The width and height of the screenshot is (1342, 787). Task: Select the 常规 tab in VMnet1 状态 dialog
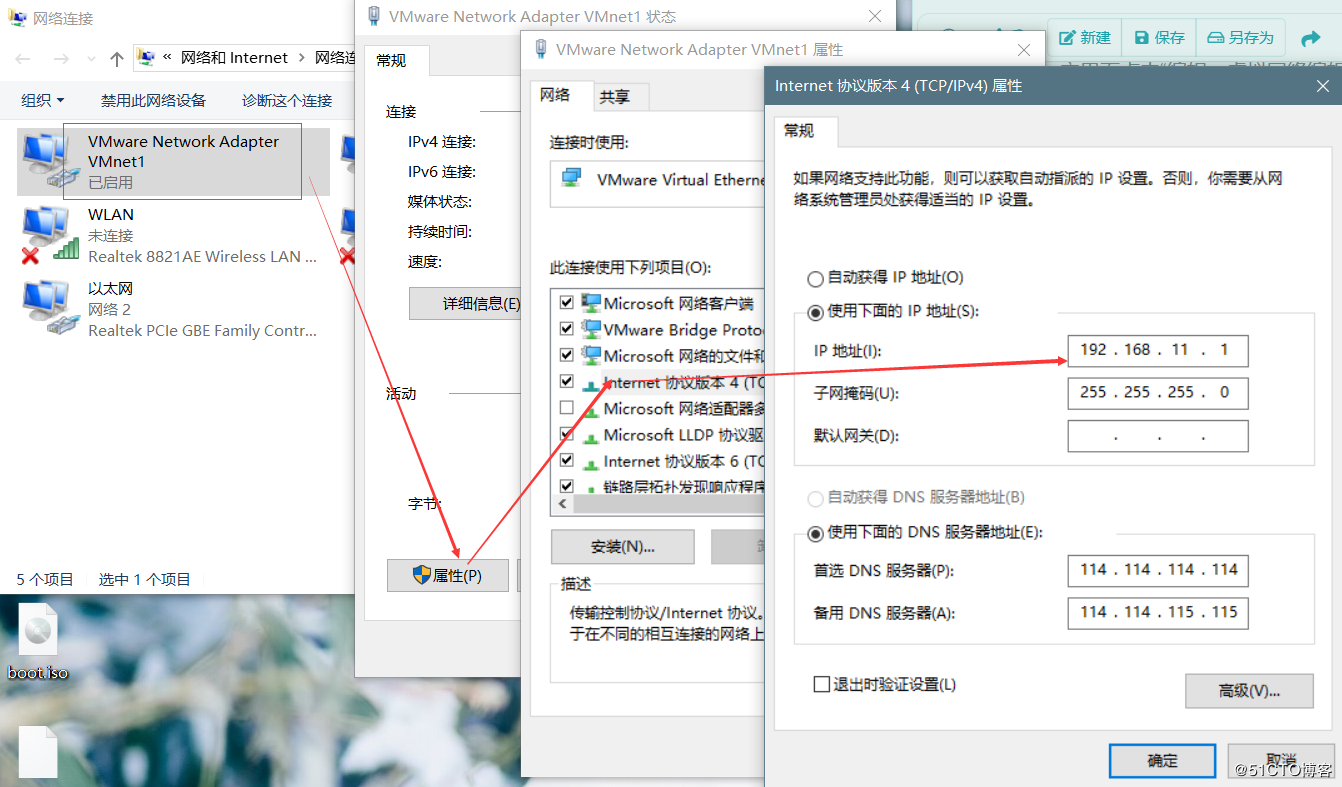[391, 61]
